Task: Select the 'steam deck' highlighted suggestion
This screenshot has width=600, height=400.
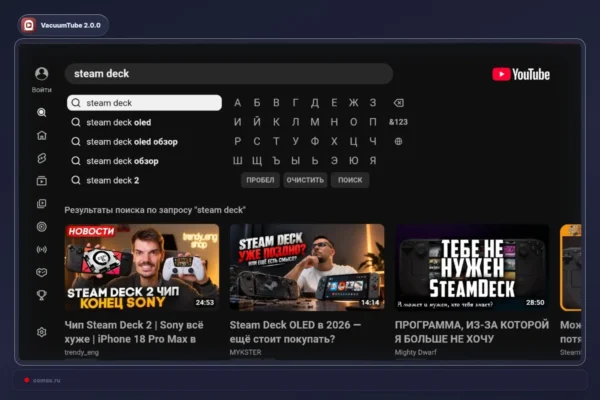Action: click(144, 103)
